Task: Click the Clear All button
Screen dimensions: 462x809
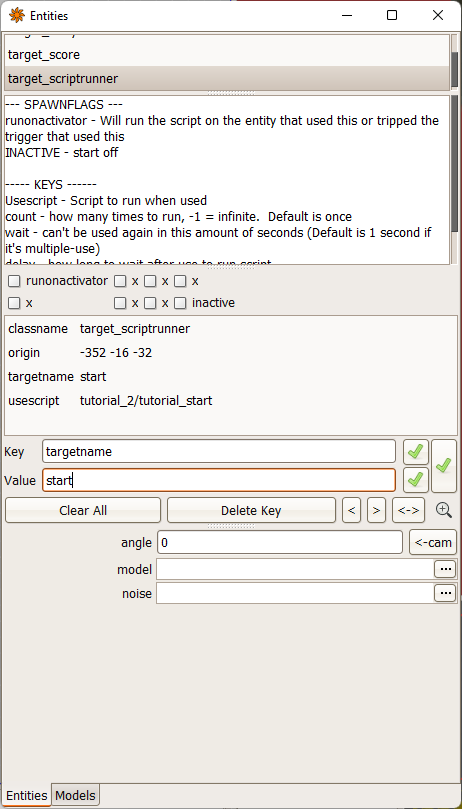Action: point(83,510)
